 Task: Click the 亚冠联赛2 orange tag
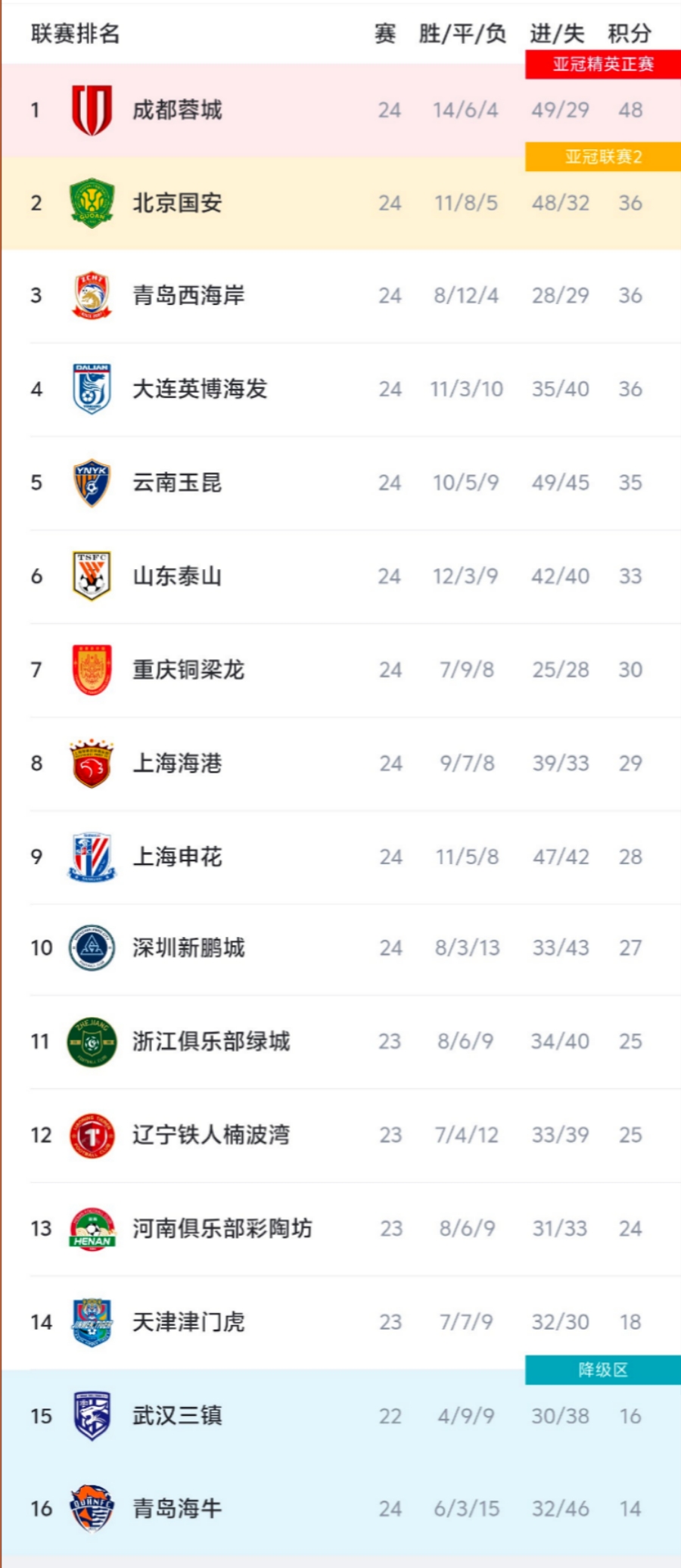[603, 157]
